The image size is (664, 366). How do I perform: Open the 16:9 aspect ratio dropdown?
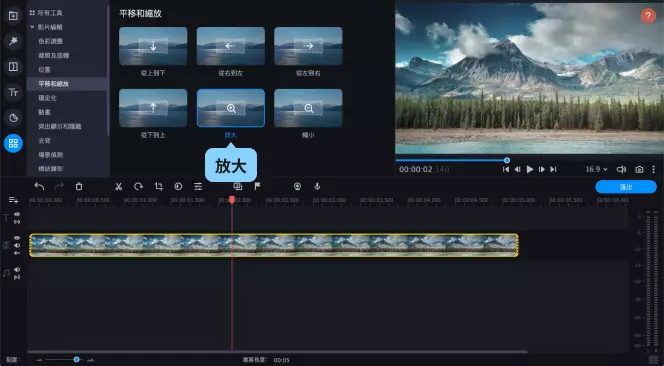[596, 169]
